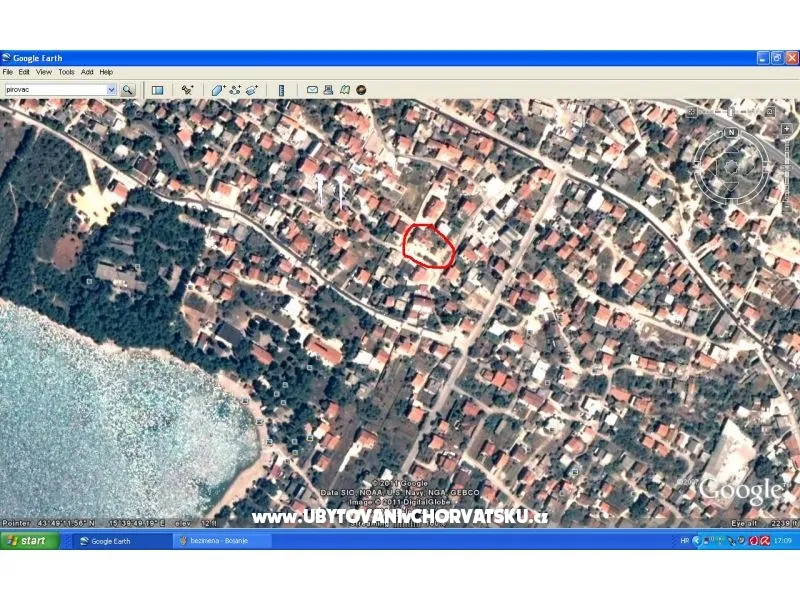Image resolution: width=800 pixels, height=600 pixels.
Task: Click the Google Earth title bar icon
Action: click(7, 58)
